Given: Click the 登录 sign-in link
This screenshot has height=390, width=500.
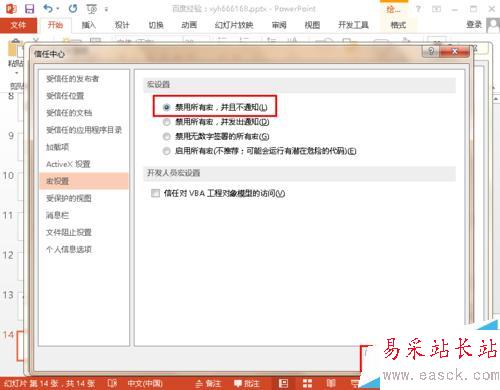Looking at the screenshot, I should click(x=474, y=24).
